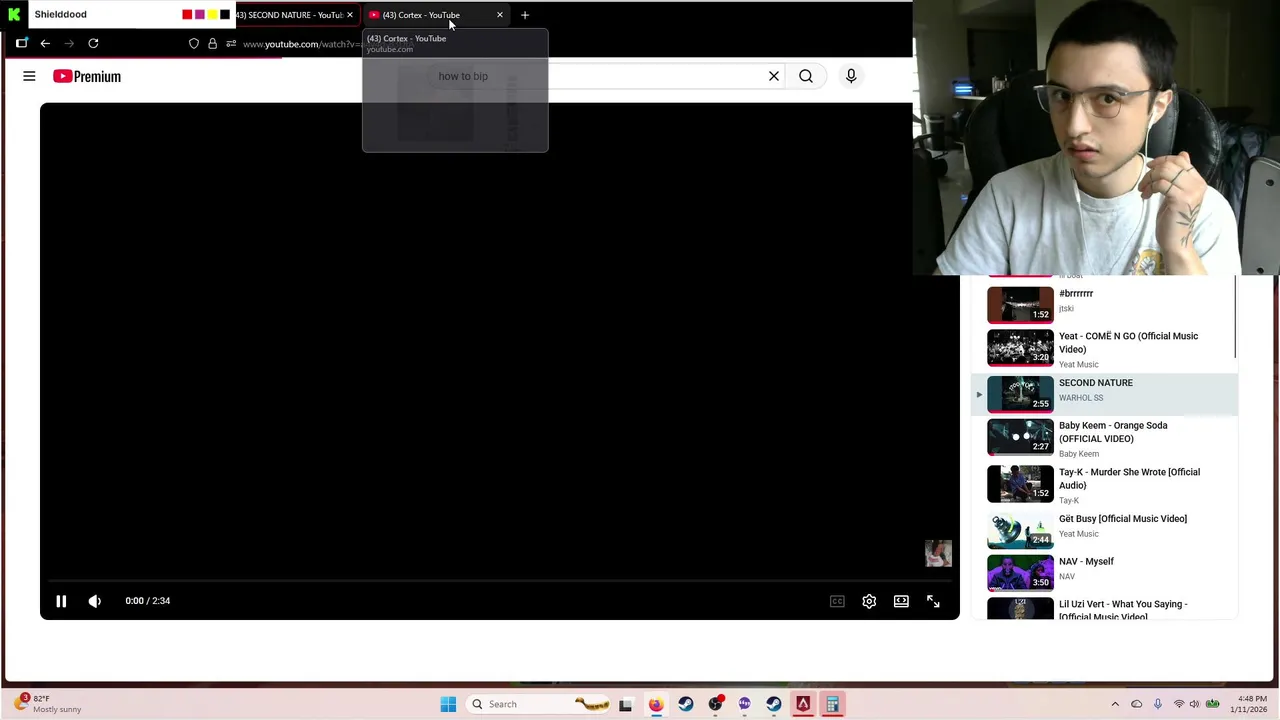Reload the YouTube page

tap(93, 43)
